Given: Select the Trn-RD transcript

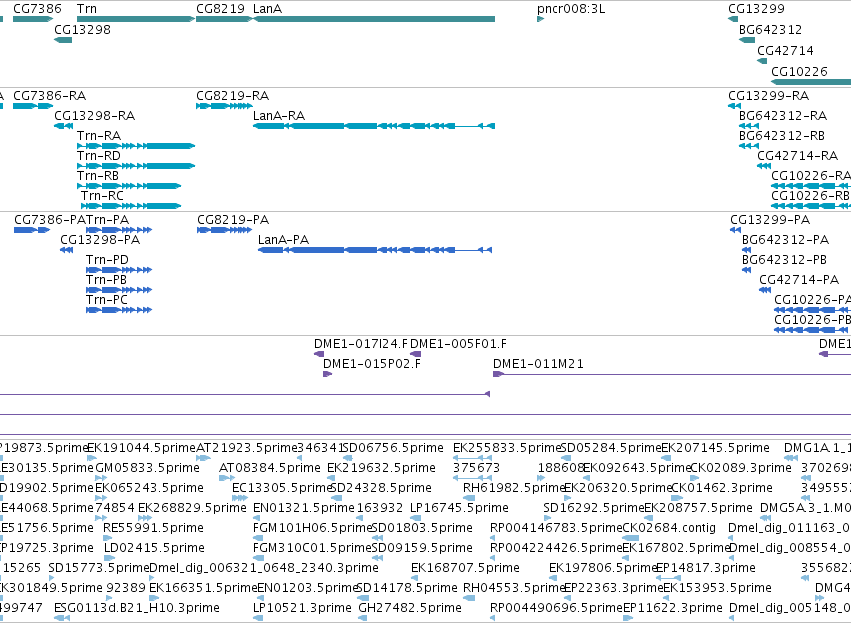Looking at the screenshot, I should click(x=136, y=166).
